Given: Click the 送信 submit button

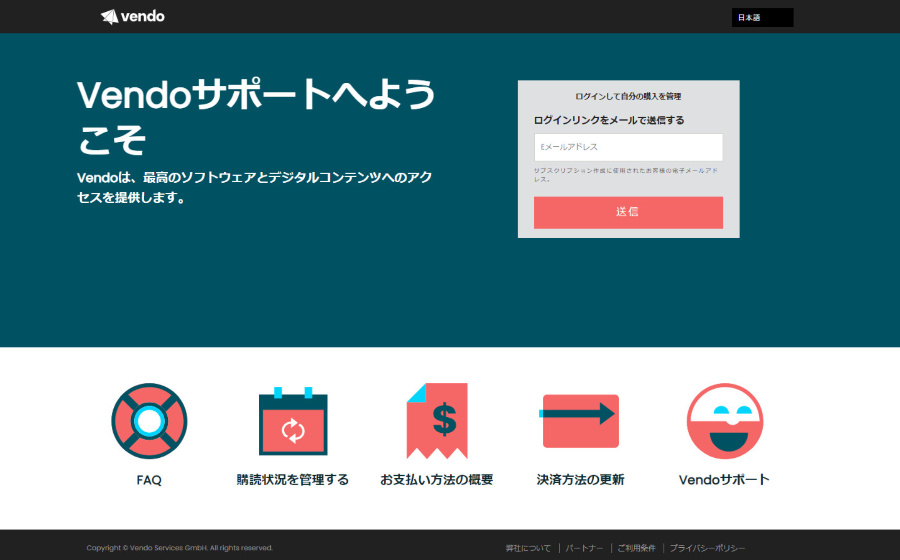Looking at the screenshot, I should click(628, 212).
